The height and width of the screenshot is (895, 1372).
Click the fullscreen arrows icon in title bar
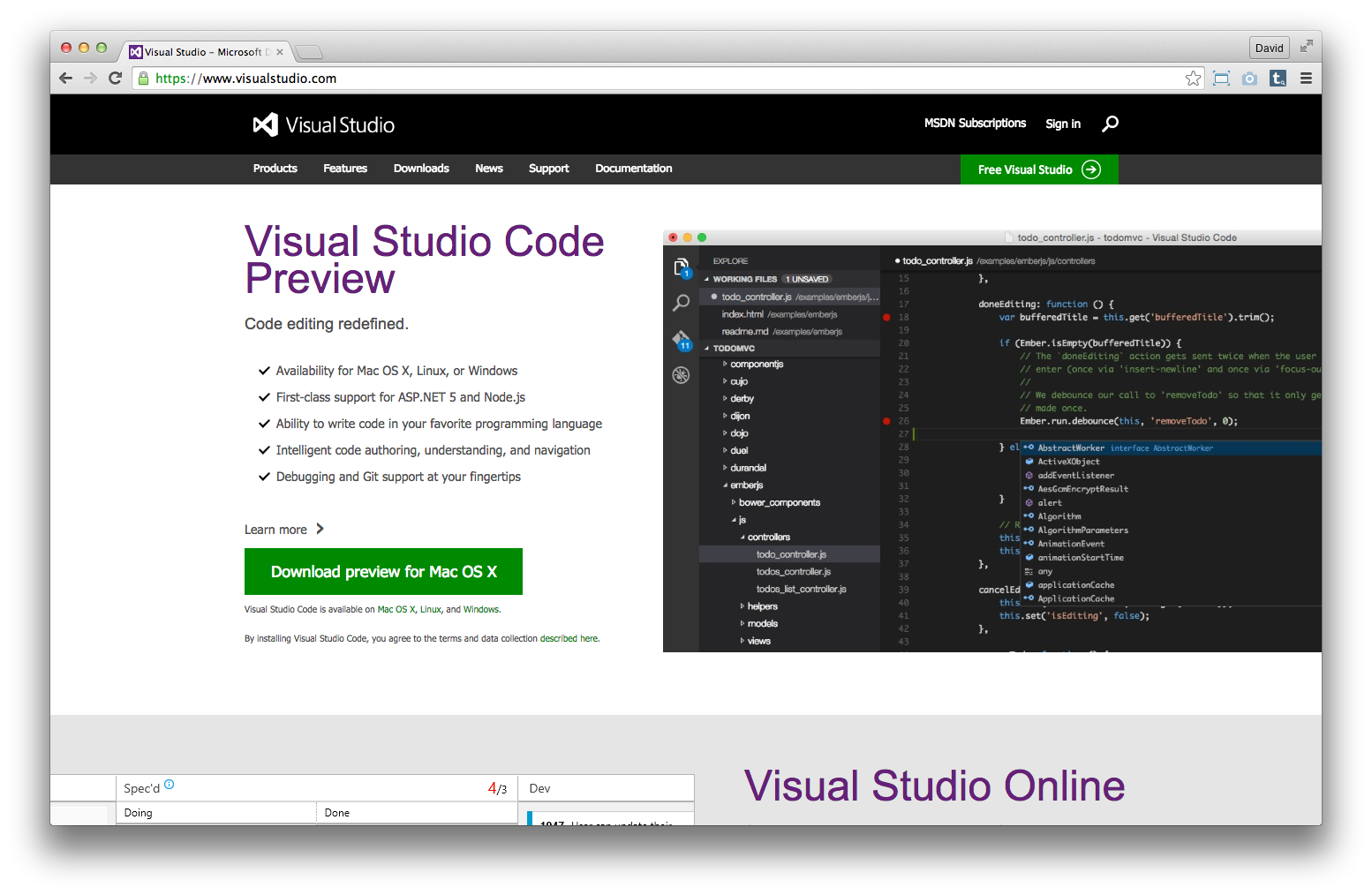pos(1306,47)
